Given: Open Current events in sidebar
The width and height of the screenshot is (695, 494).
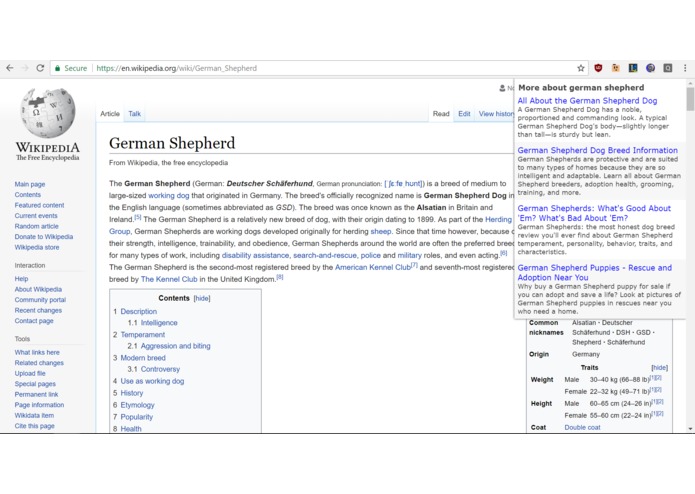Looking at the screenshot, I should click(36, 216).
